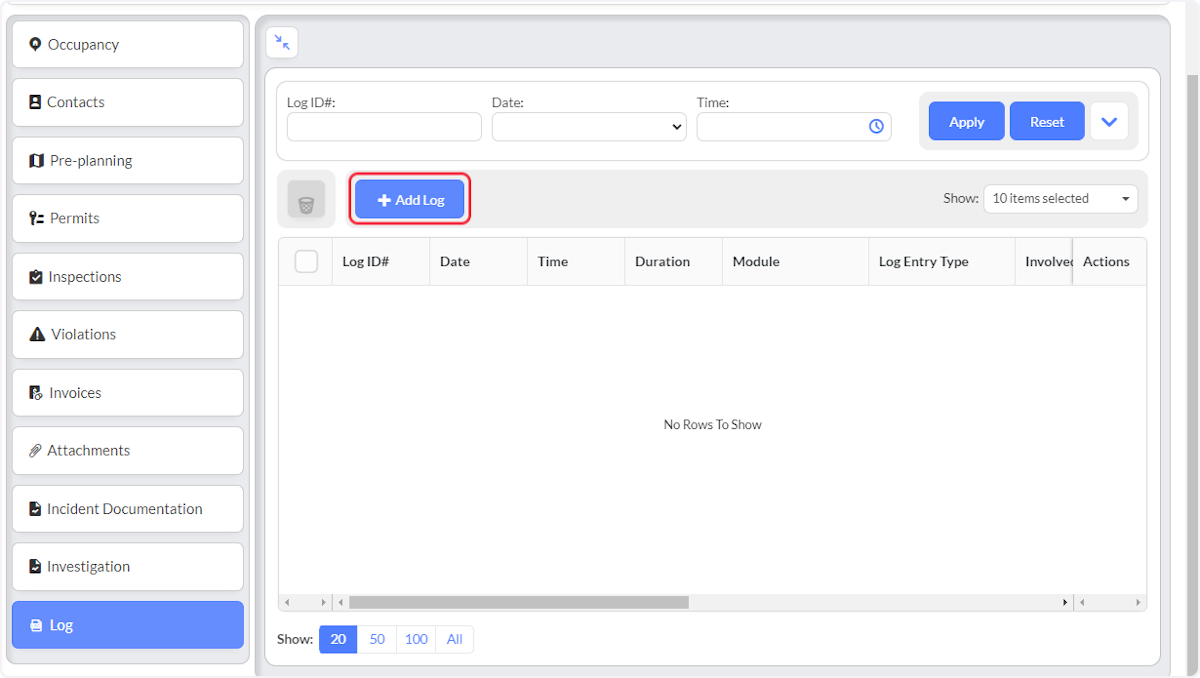Open the Violations section

(128, 335)
